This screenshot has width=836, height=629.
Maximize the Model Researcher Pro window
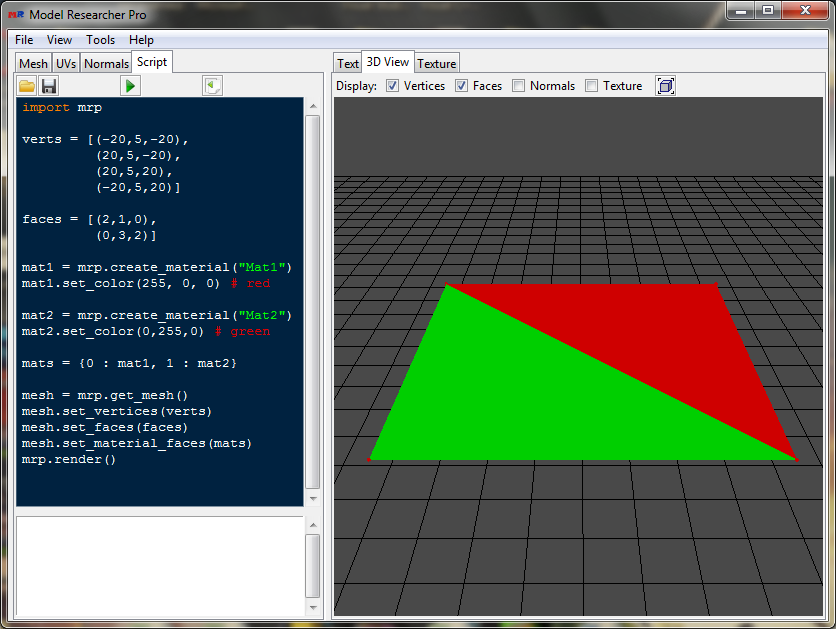(x=767, y=10)
